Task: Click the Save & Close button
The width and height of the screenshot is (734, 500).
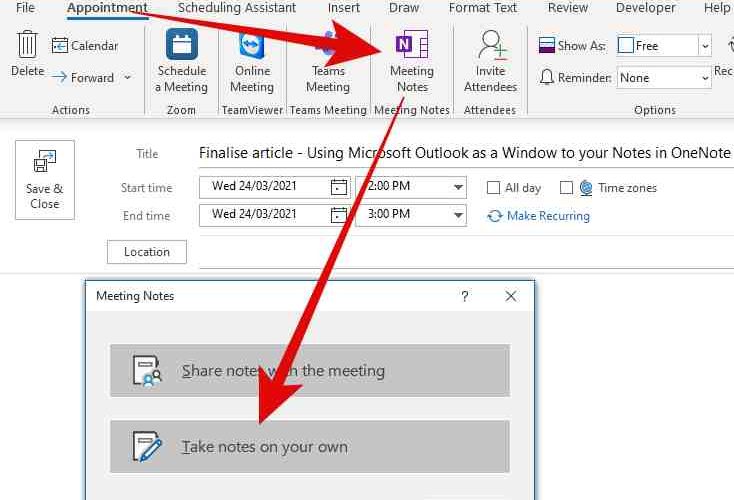Action: point(44,180)
